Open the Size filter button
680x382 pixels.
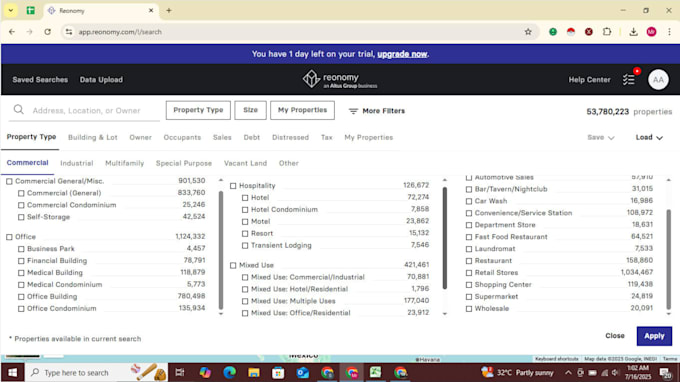pyautogui.click(x=250, y=110)
